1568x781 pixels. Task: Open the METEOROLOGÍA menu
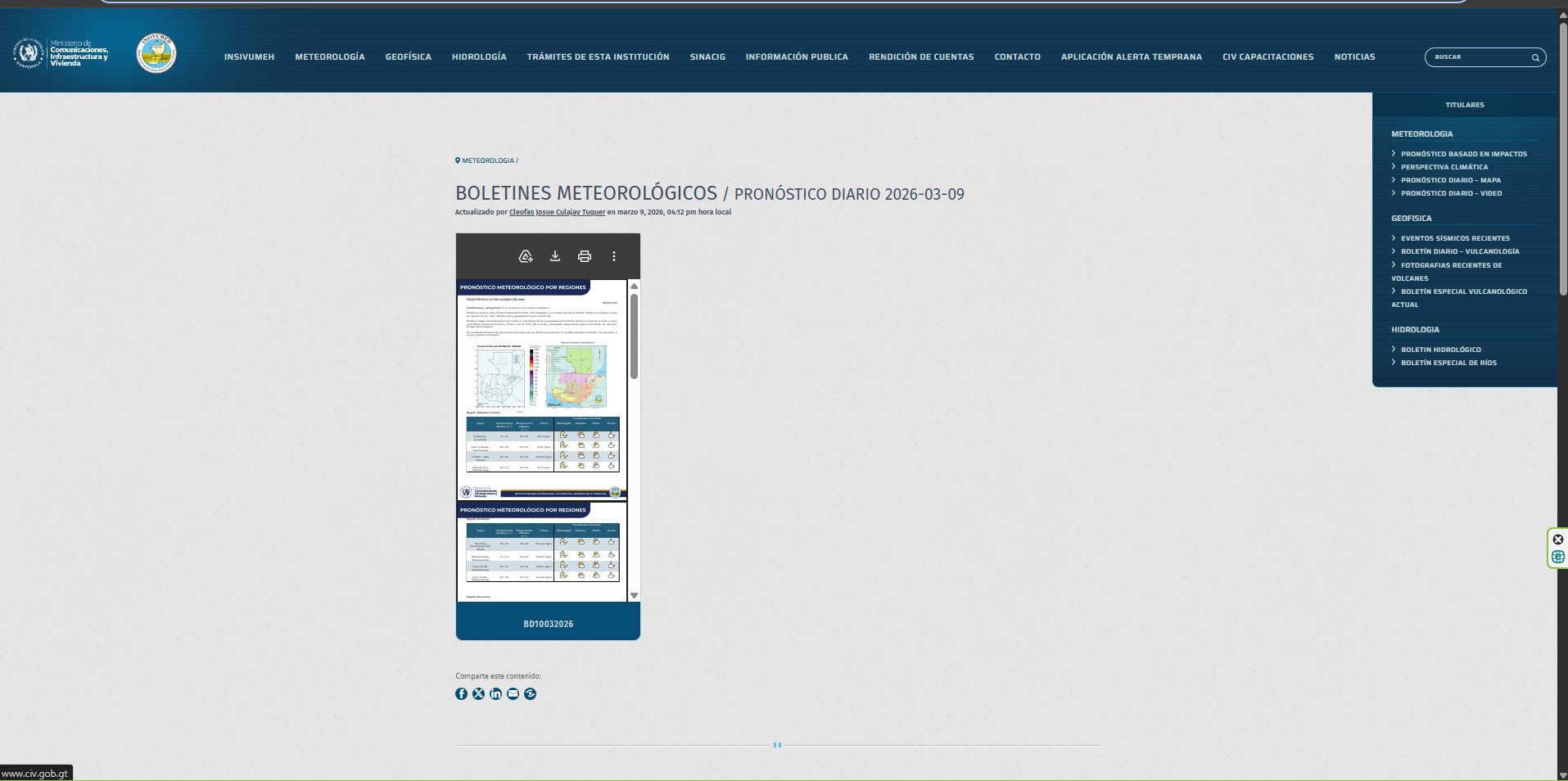coord(329,57)
